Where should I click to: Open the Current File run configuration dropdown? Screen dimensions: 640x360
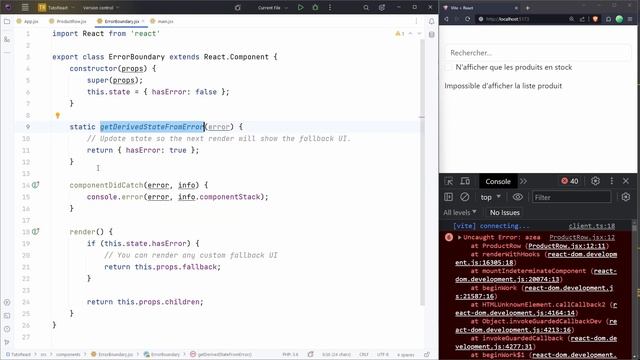[x=273, y=7]
